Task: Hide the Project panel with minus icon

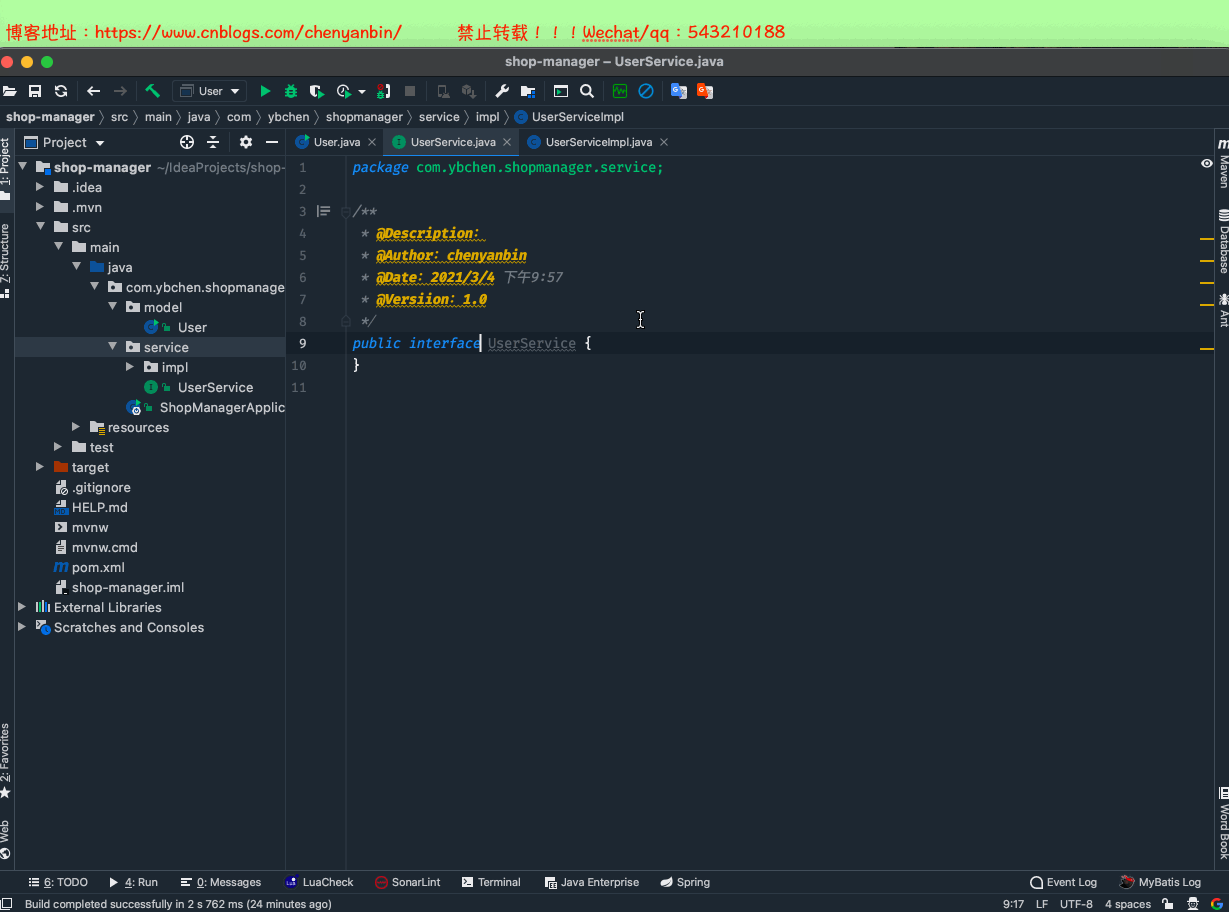Action: click(271, 142)
